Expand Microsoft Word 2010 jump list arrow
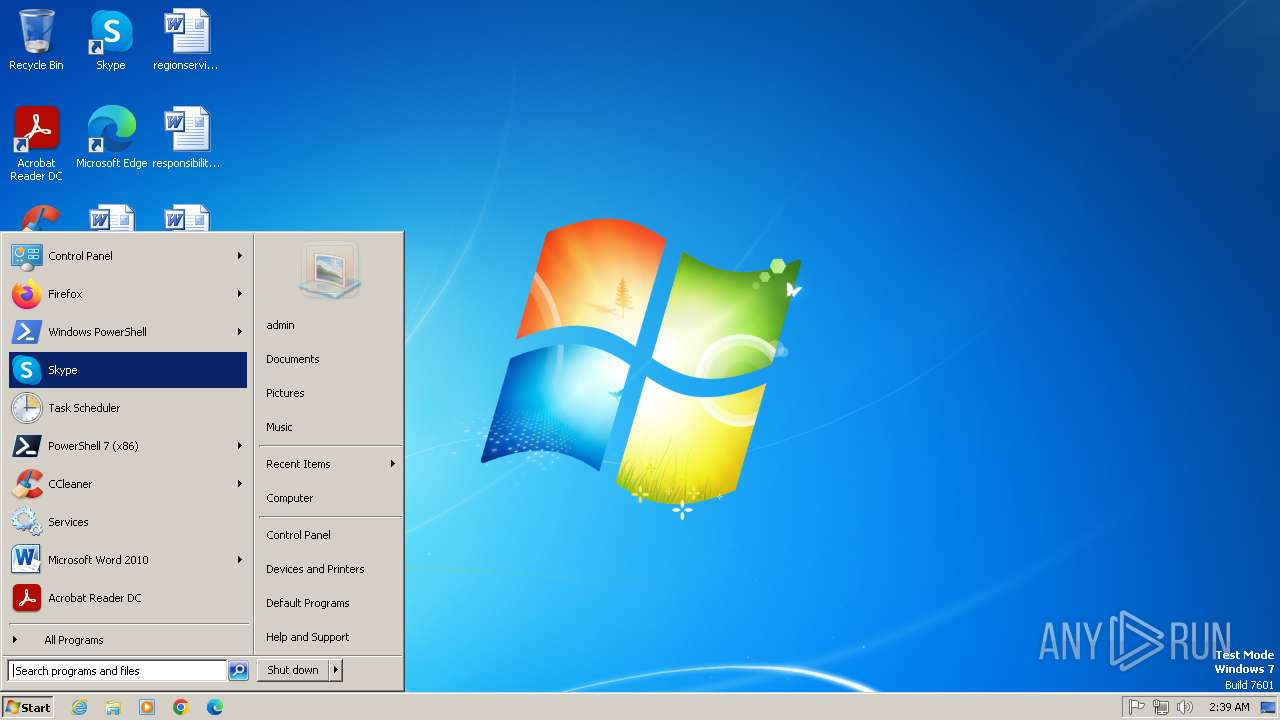The width and height of the screenshot is (1280, 720). (x=240, y=560)
